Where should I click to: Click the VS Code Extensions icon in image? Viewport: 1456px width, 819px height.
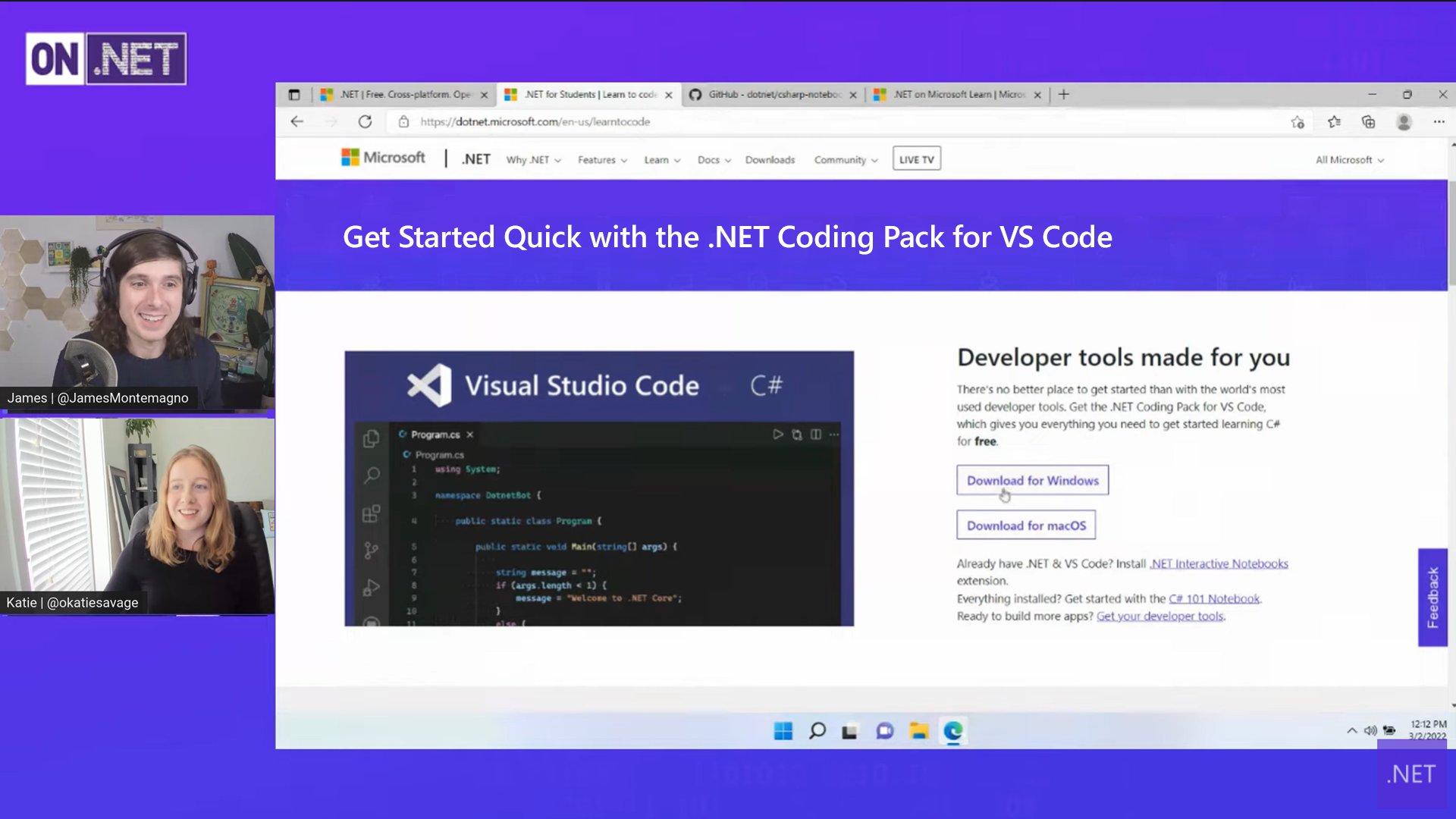[x=371, y=513]
